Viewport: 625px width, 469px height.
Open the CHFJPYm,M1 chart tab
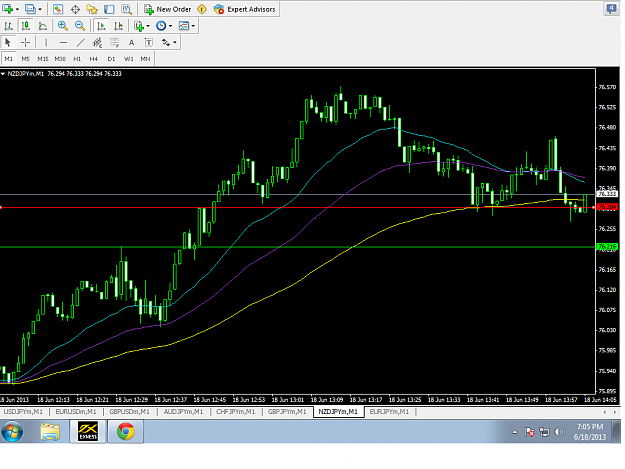235,412
